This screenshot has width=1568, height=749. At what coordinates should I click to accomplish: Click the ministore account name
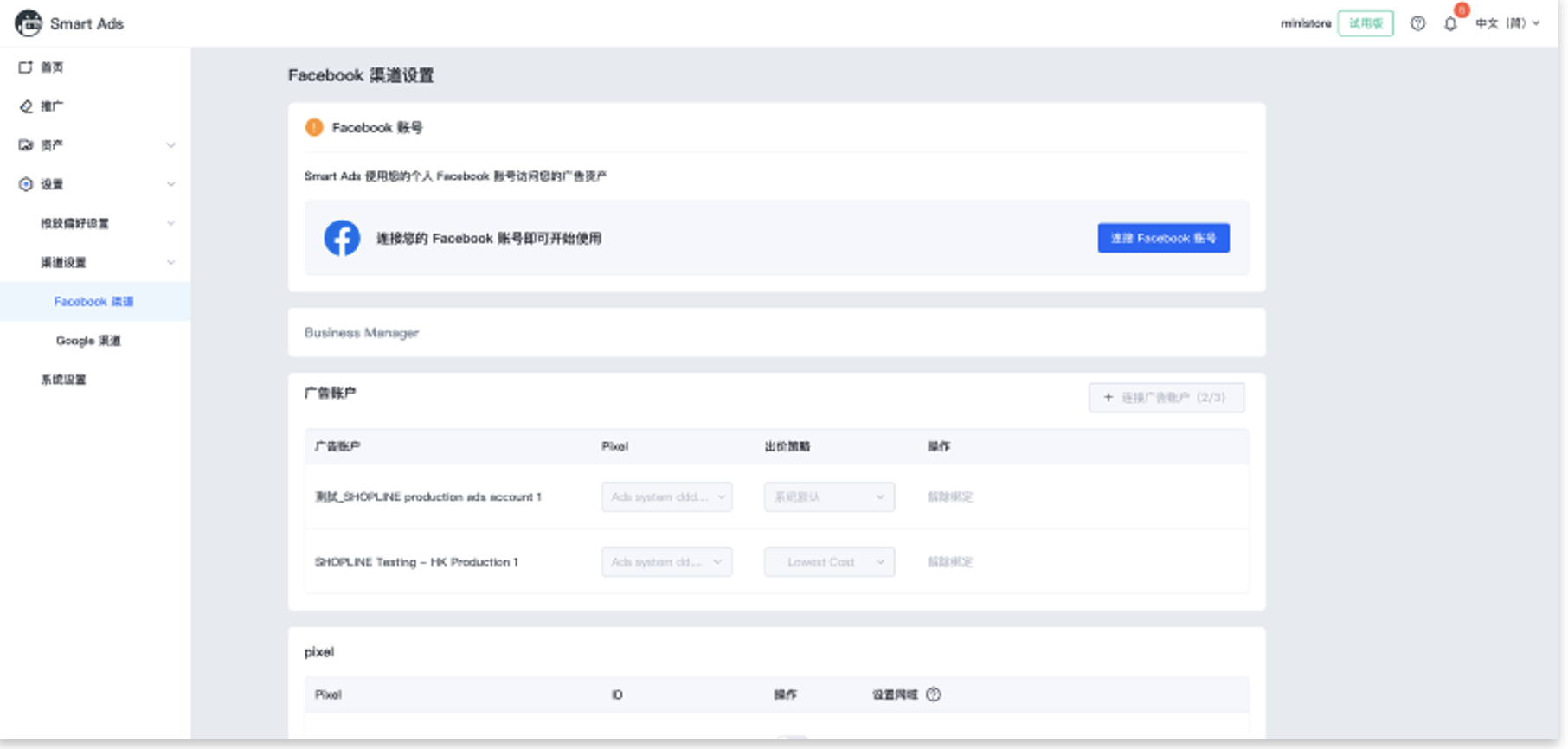pos(1306,23)
